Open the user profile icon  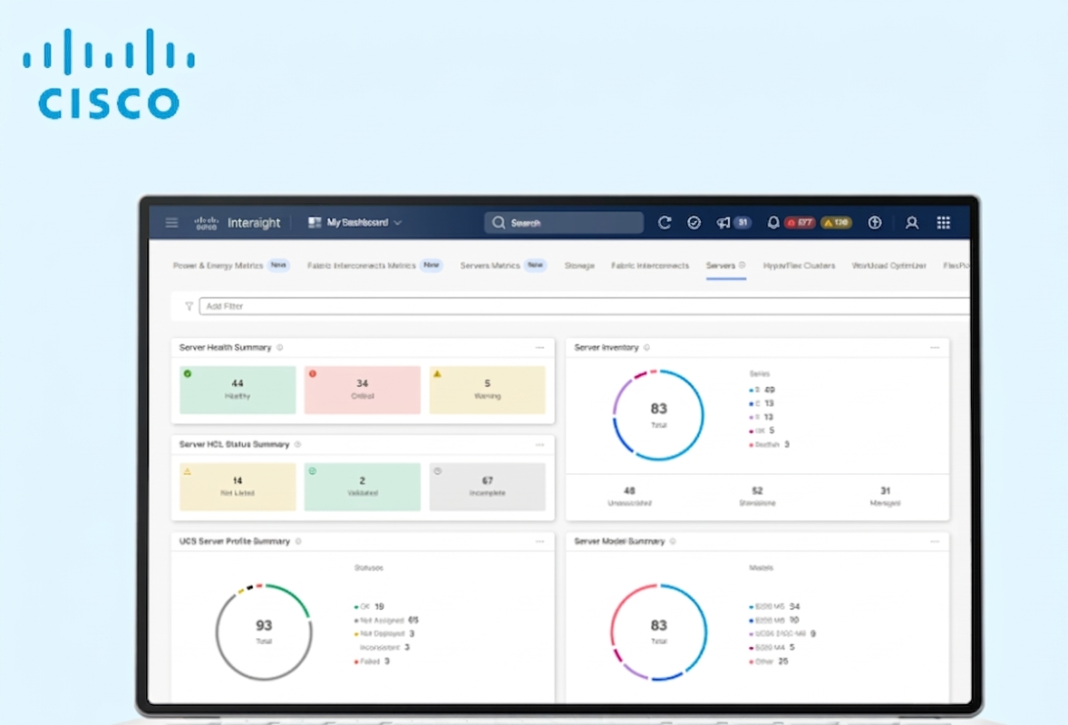[x=911, y=223]
